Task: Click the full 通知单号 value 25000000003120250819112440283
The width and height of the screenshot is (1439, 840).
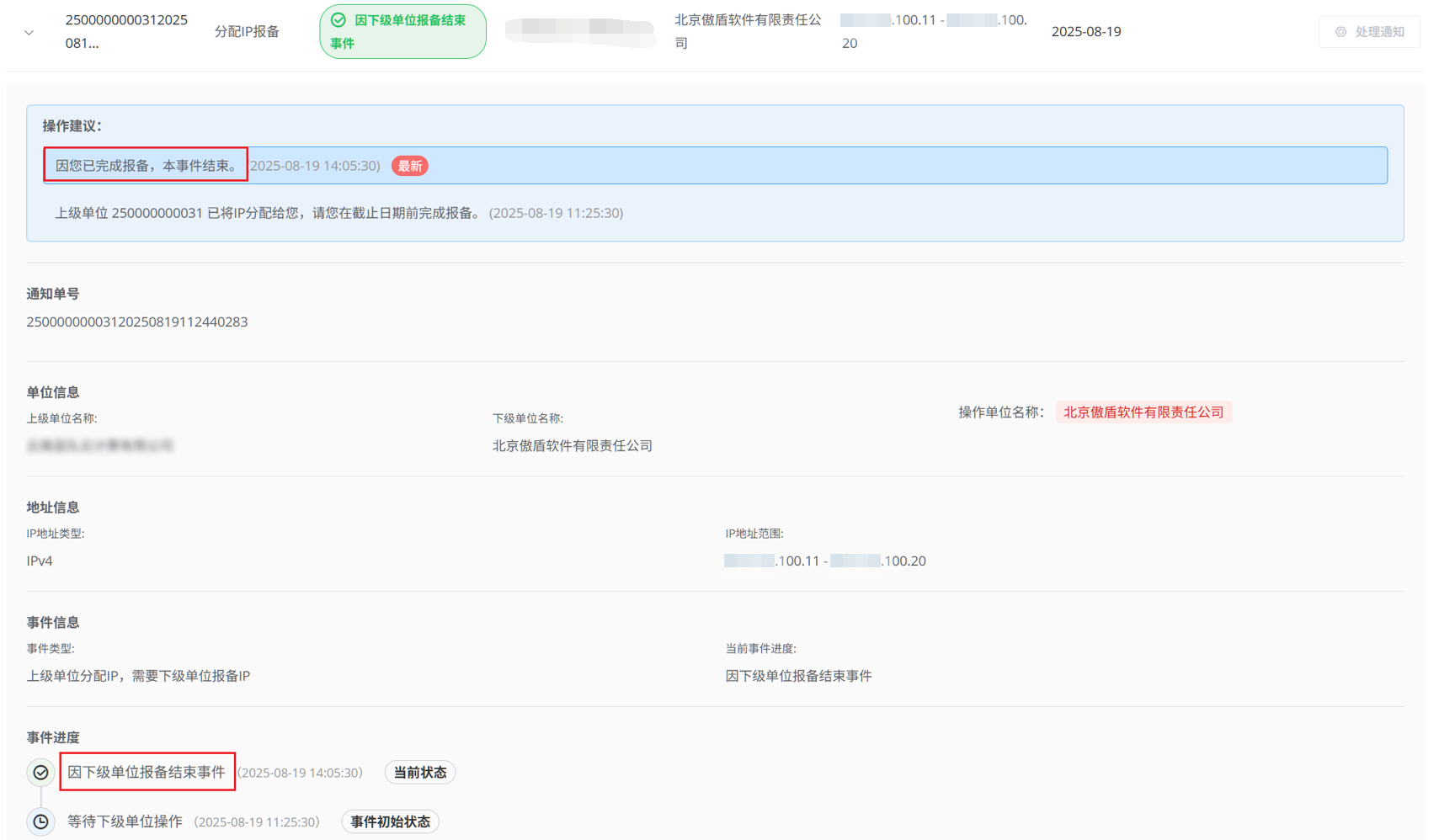Action: click(x=137, y=322)
